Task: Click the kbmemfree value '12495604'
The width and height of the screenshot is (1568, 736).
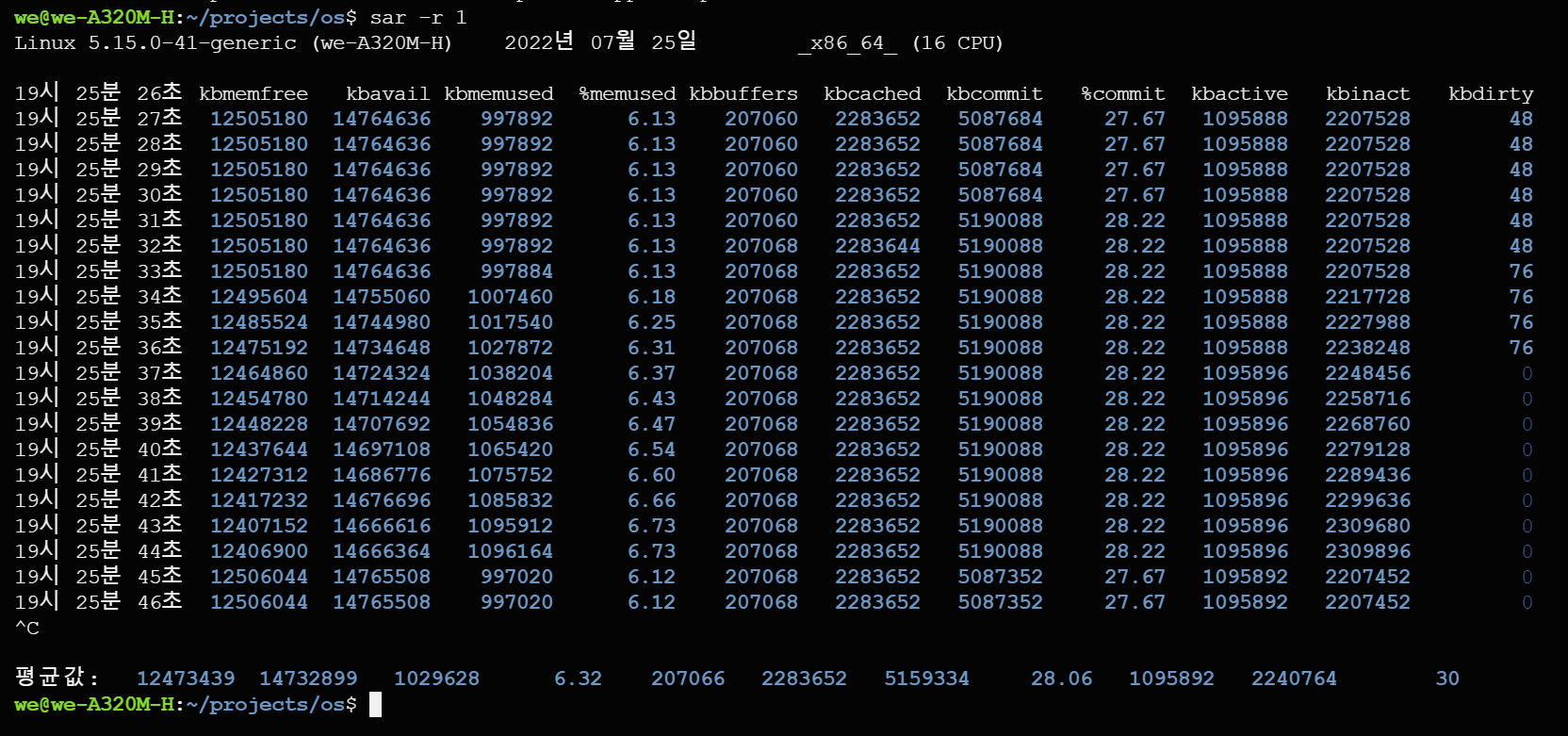Action: (259, 298)
